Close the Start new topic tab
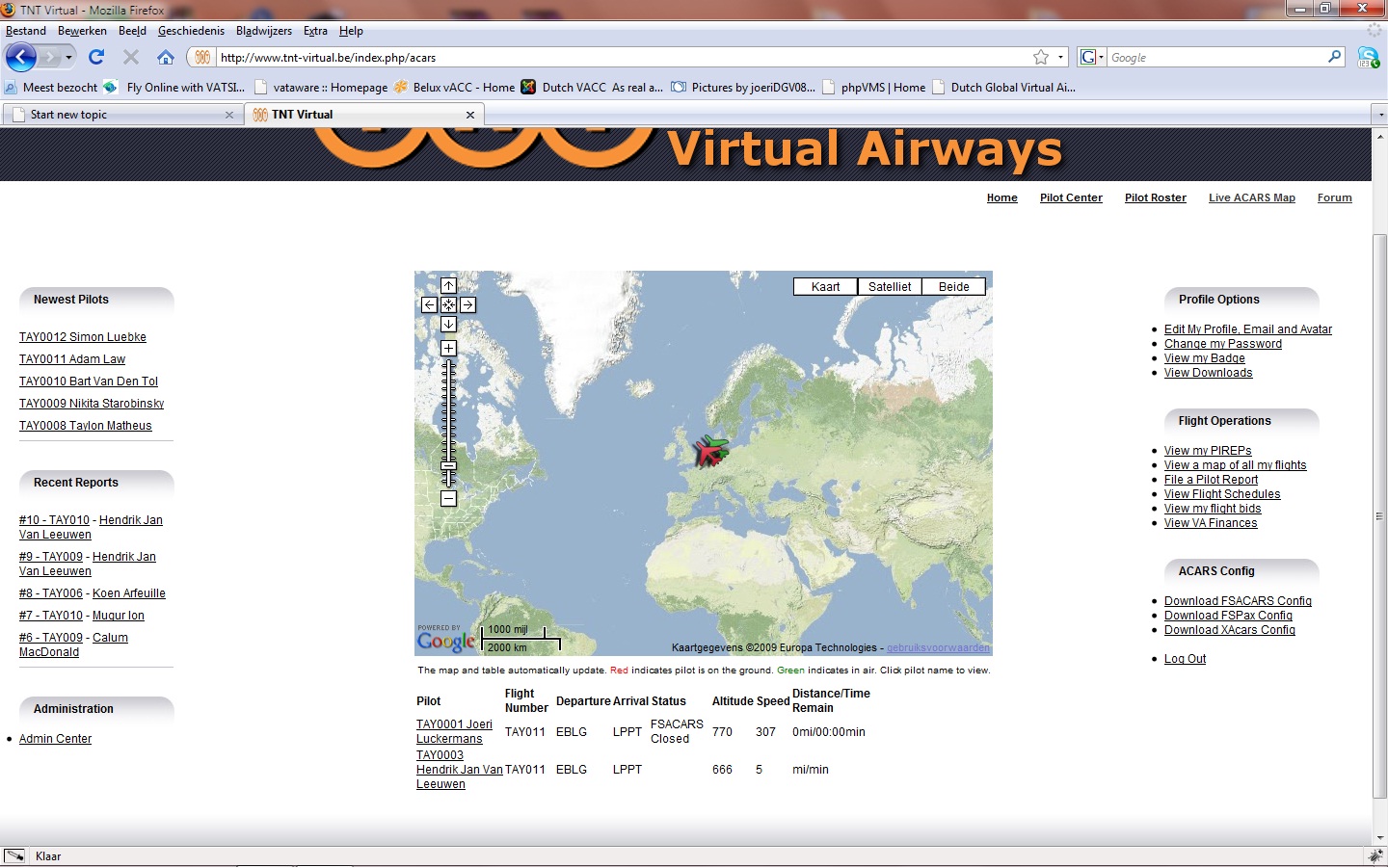 pos(229,115)
